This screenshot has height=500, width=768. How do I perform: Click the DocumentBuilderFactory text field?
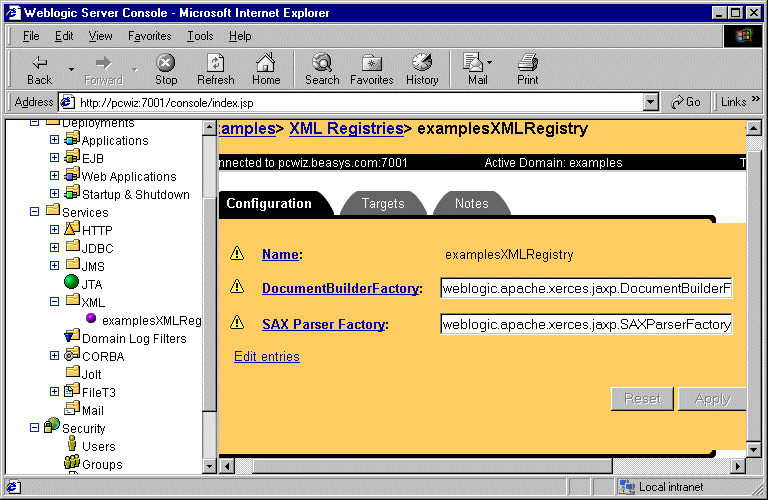[x=586, y=288]
